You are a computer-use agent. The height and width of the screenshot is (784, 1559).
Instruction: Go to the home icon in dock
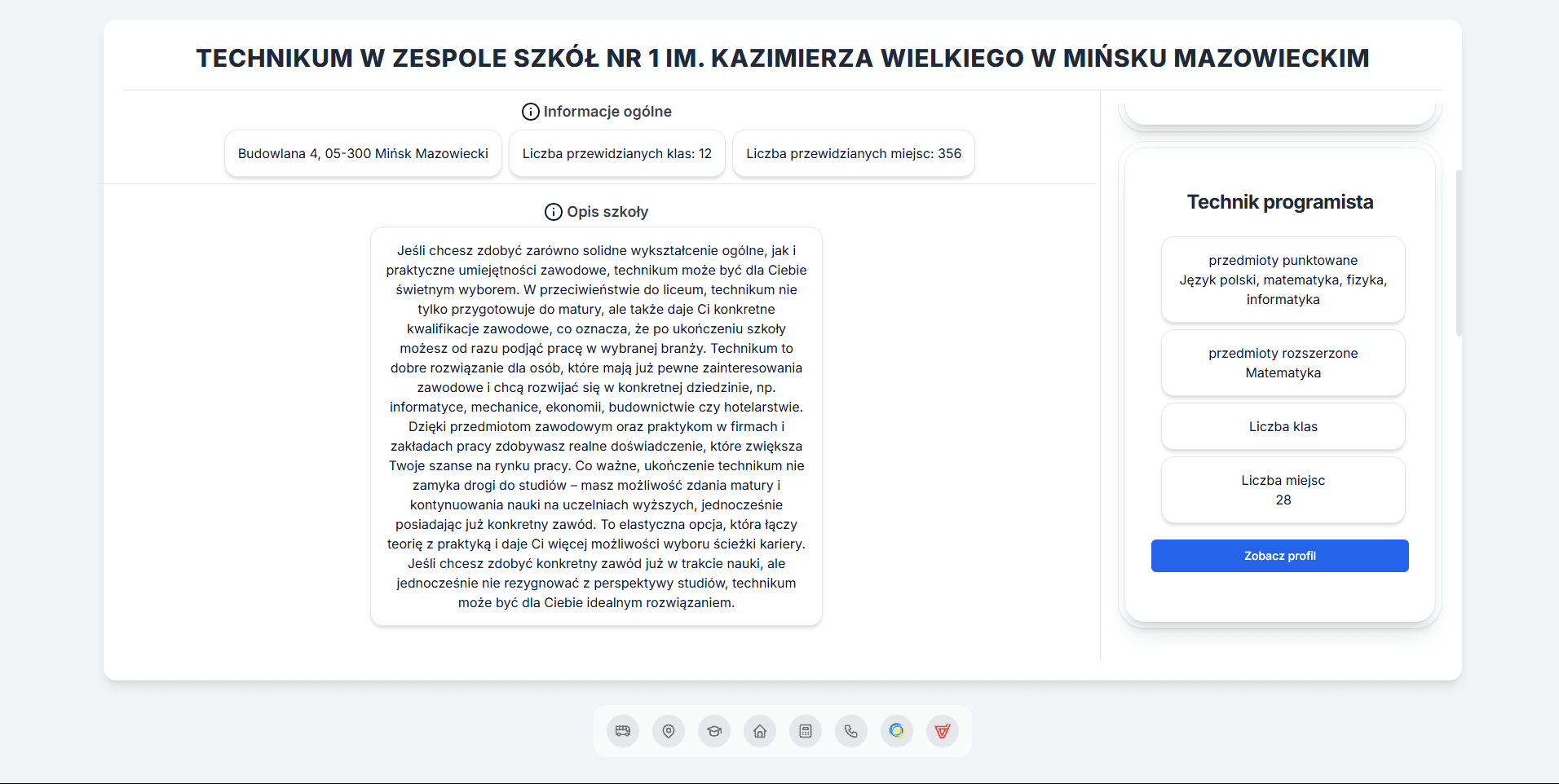(x=760, y=731)
